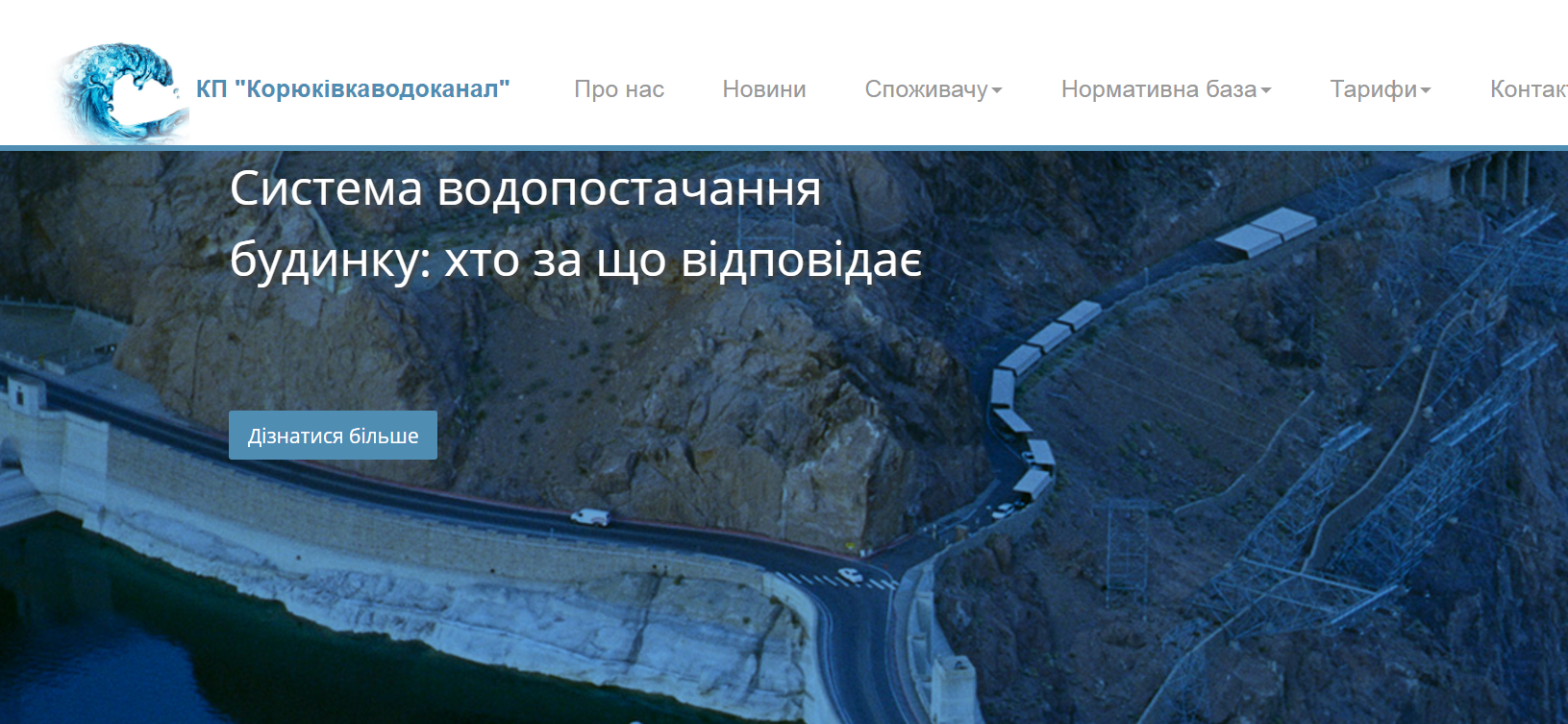
Task: Click the caret arrow beside Споживачу
Action: click(x=997, y=90)
